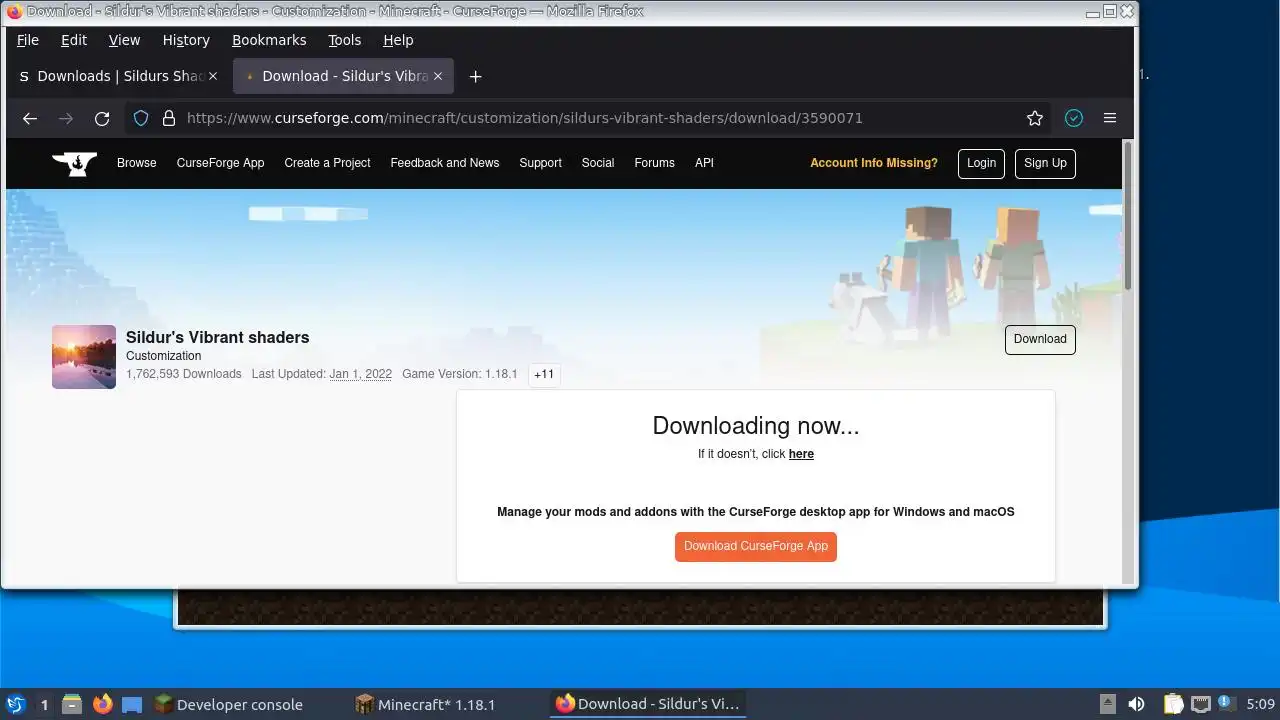Open the CurseForge App nav link
This screenshot has height=720, width=1280.
click(x=220, y=163)
